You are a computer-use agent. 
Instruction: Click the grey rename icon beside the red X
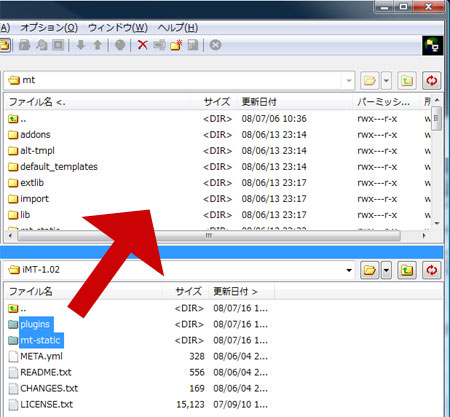(x=159, y=45)
